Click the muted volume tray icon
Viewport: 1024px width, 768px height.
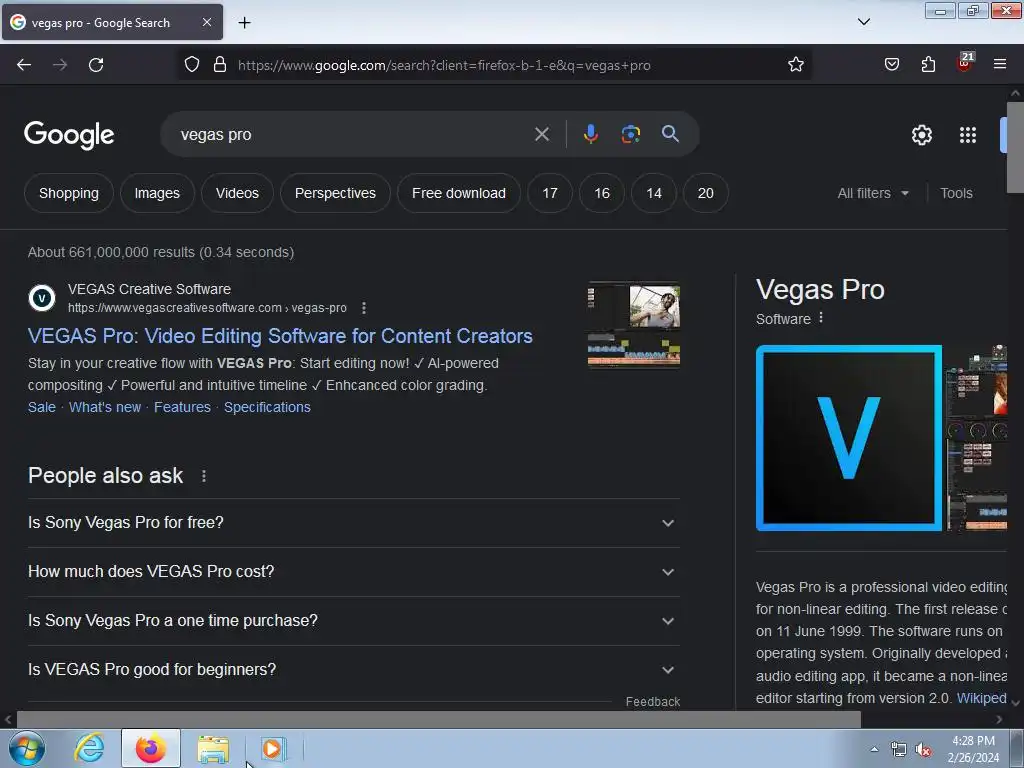(x=923, y=750)
